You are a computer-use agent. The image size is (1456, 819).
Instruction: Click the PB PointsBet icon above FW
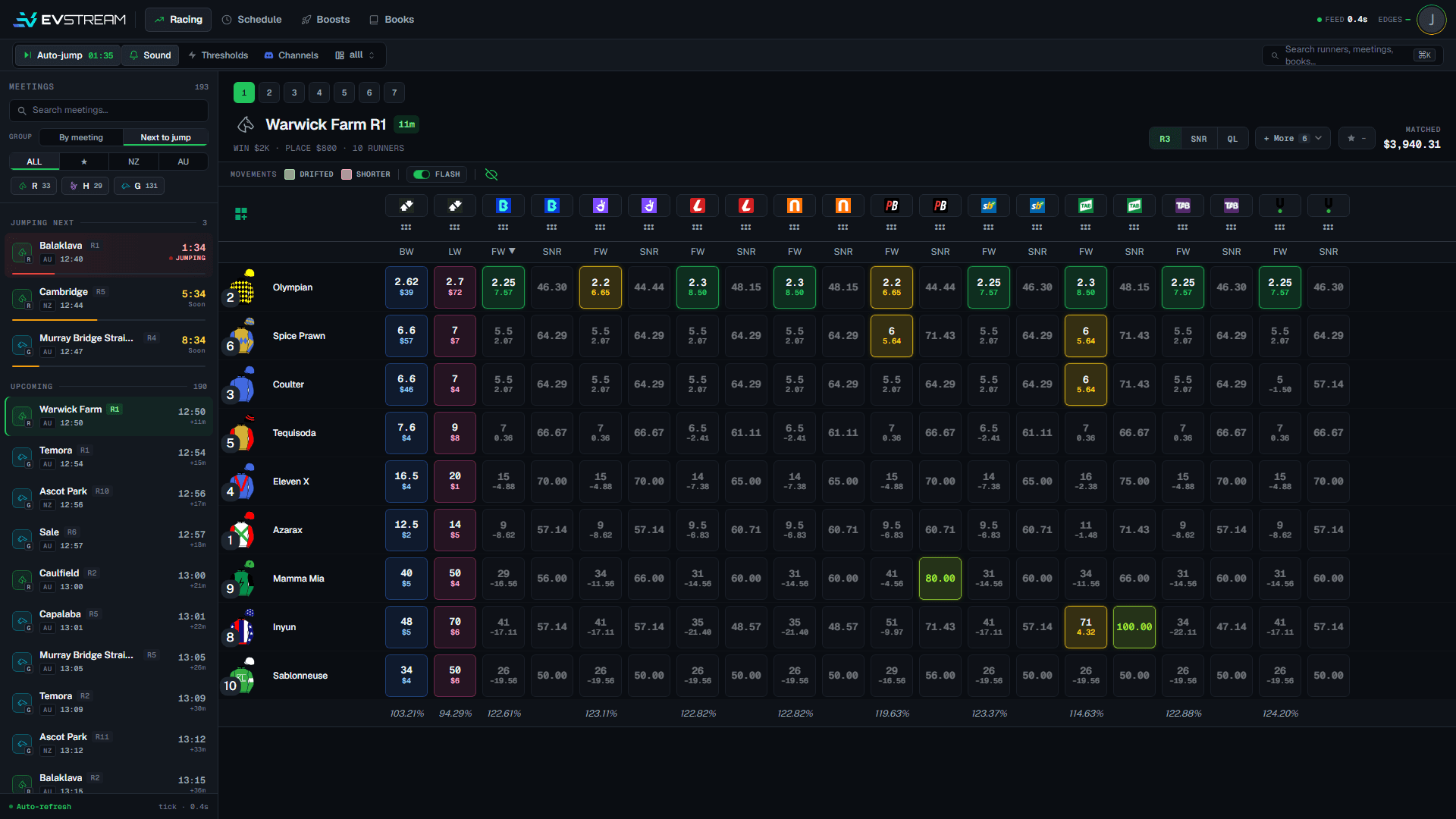892,206
